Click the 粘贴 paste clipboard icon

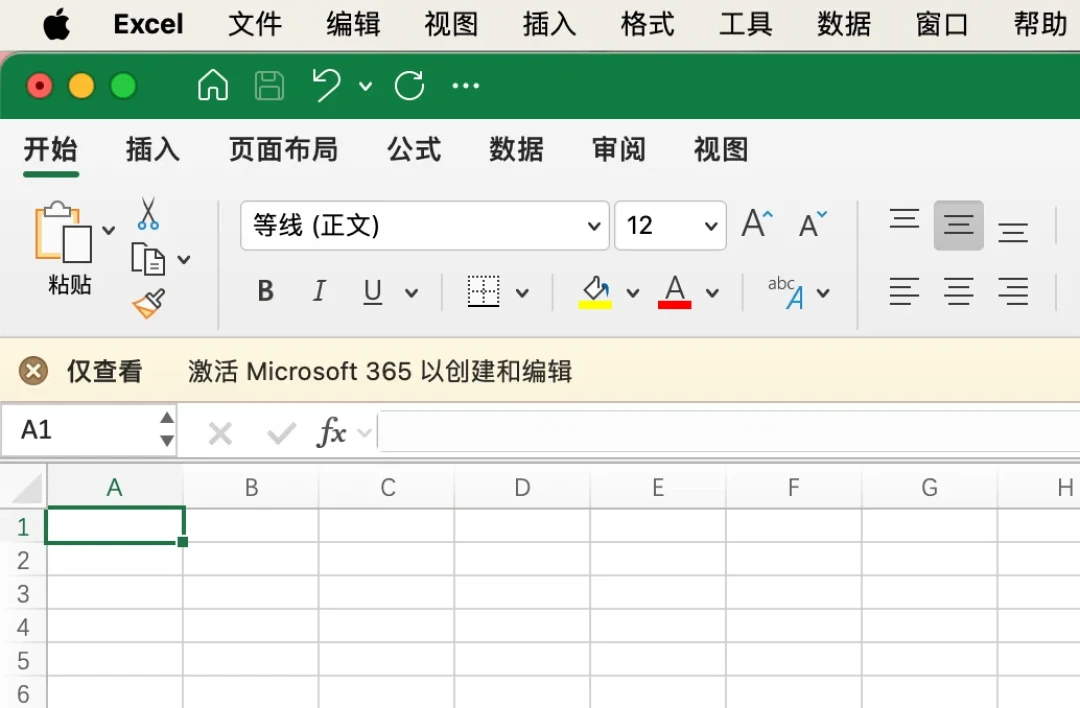coord(63,233)
